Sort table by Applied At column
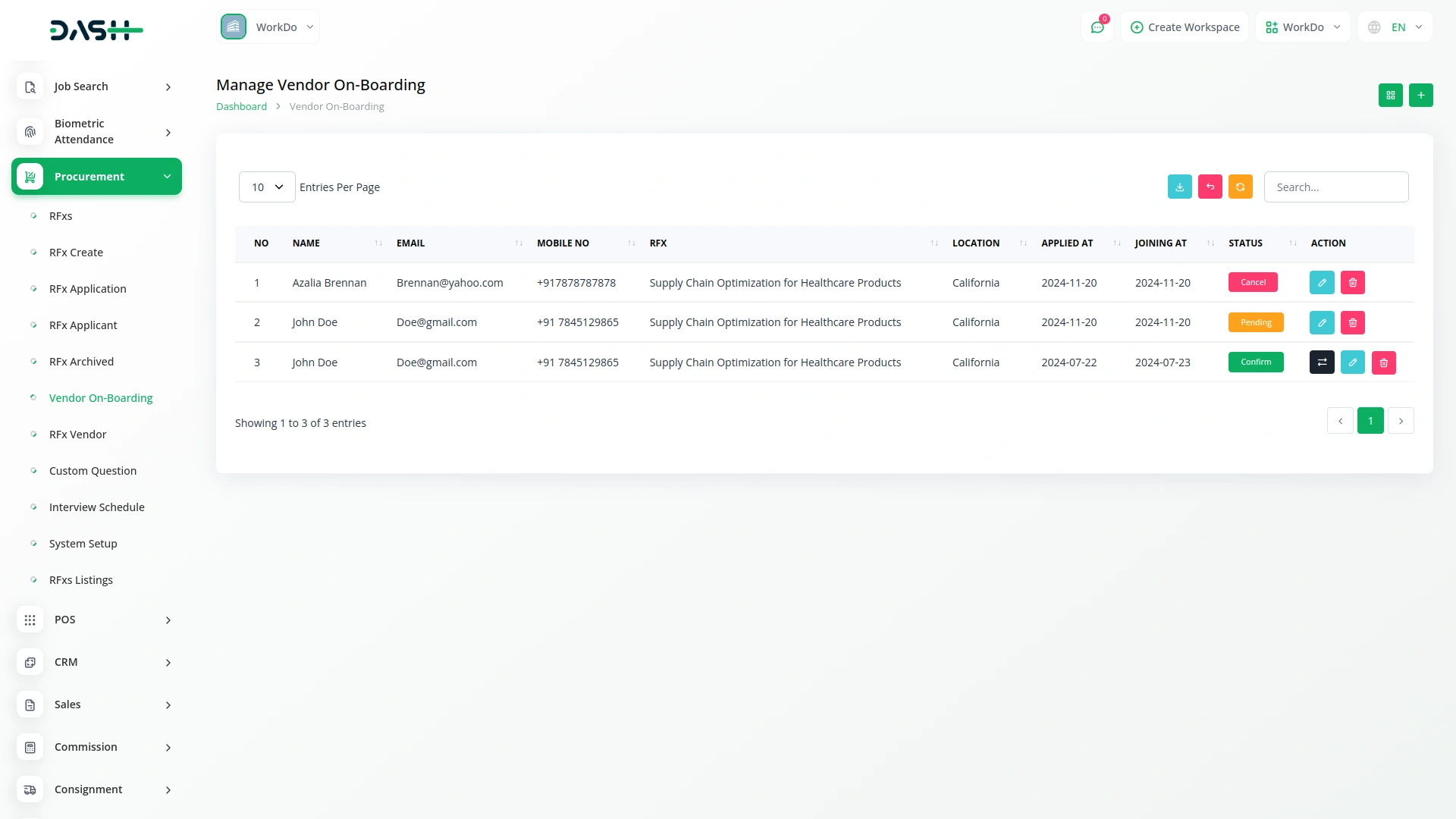This screenshot has width=1456, height=819. [x=1081, y=243]
